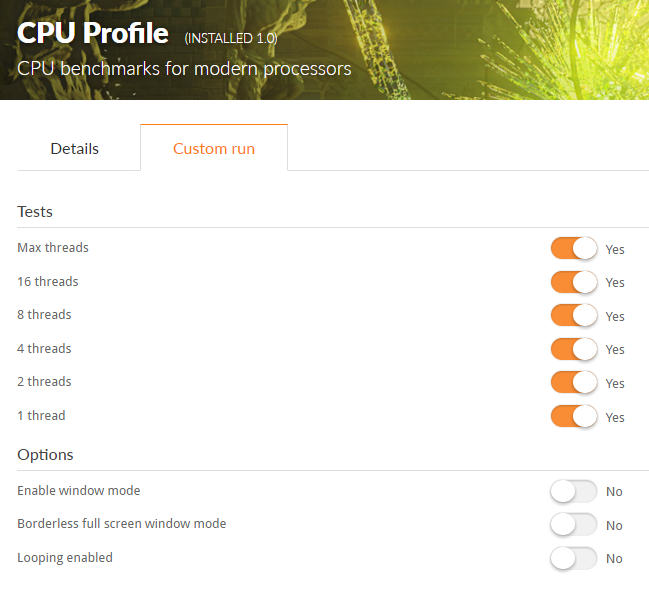Click the Tests section heading
This screenshot has width=649, height=590.
(35, 212)
